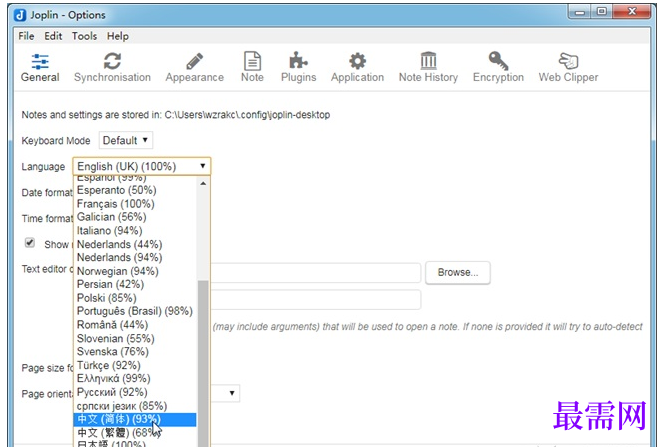Open the Tools menu
Image resolution: width=665 pixels, height=447 pixels.
(x=84, y=36)
